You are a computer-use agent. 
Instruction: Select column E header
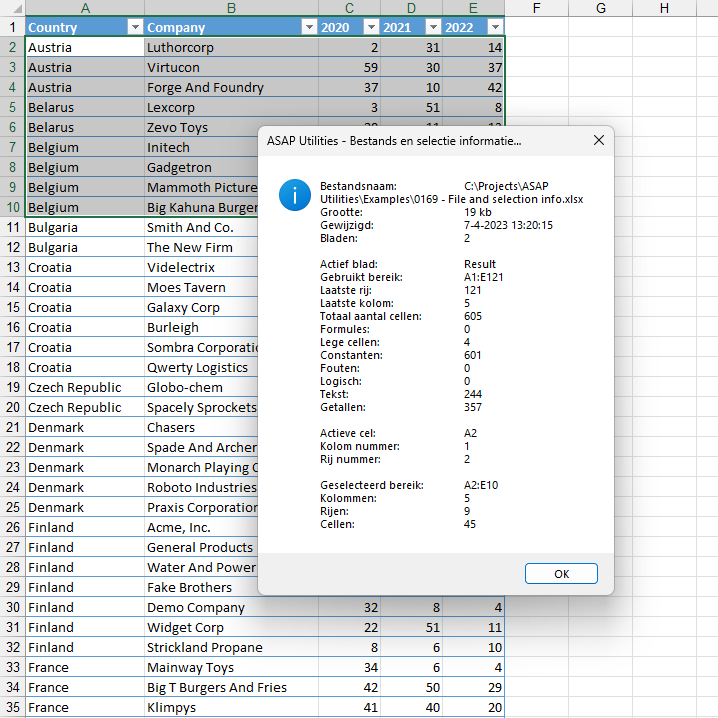[x=473, y=8]
